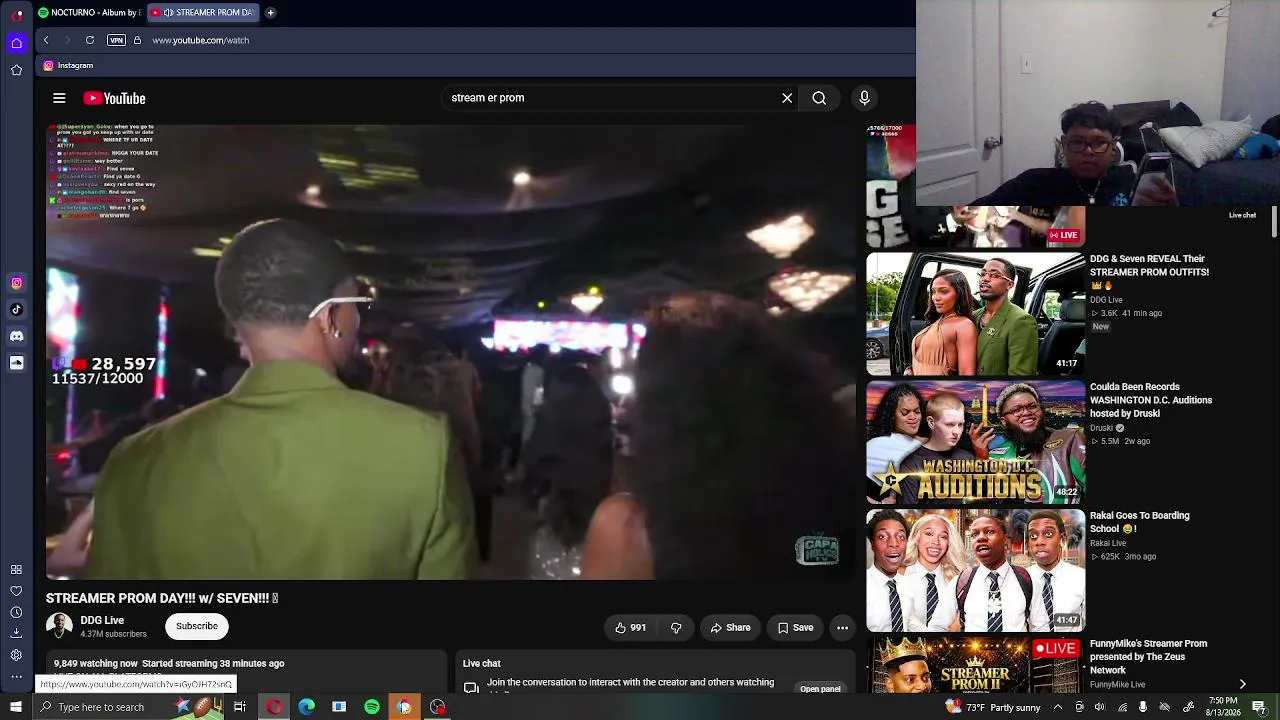Screen dimensions: 1280x720
Task: Start voice search with the microphone
Action: pos(864,98)
